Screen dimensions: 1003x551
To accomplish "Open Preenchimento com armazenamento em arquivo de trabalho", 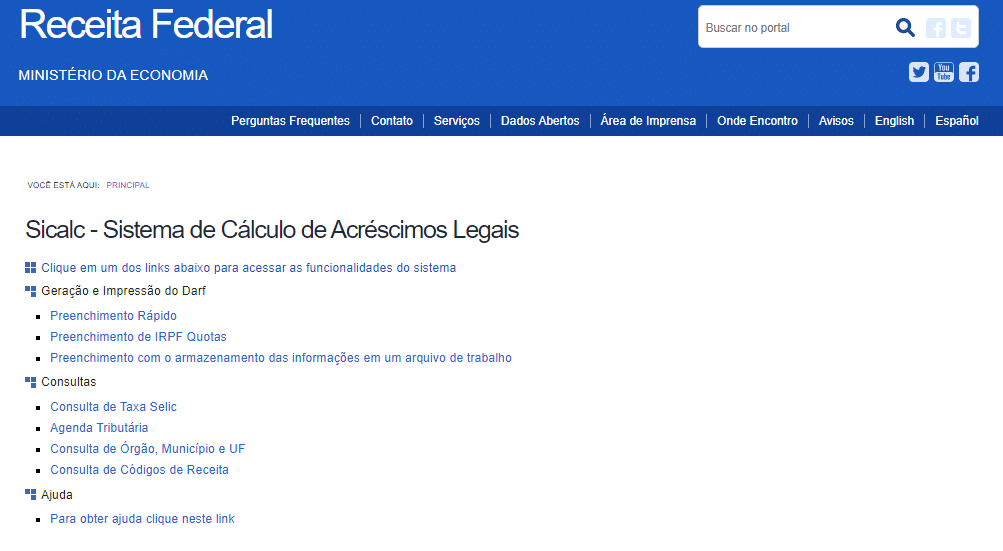I will tap(281, 358).
